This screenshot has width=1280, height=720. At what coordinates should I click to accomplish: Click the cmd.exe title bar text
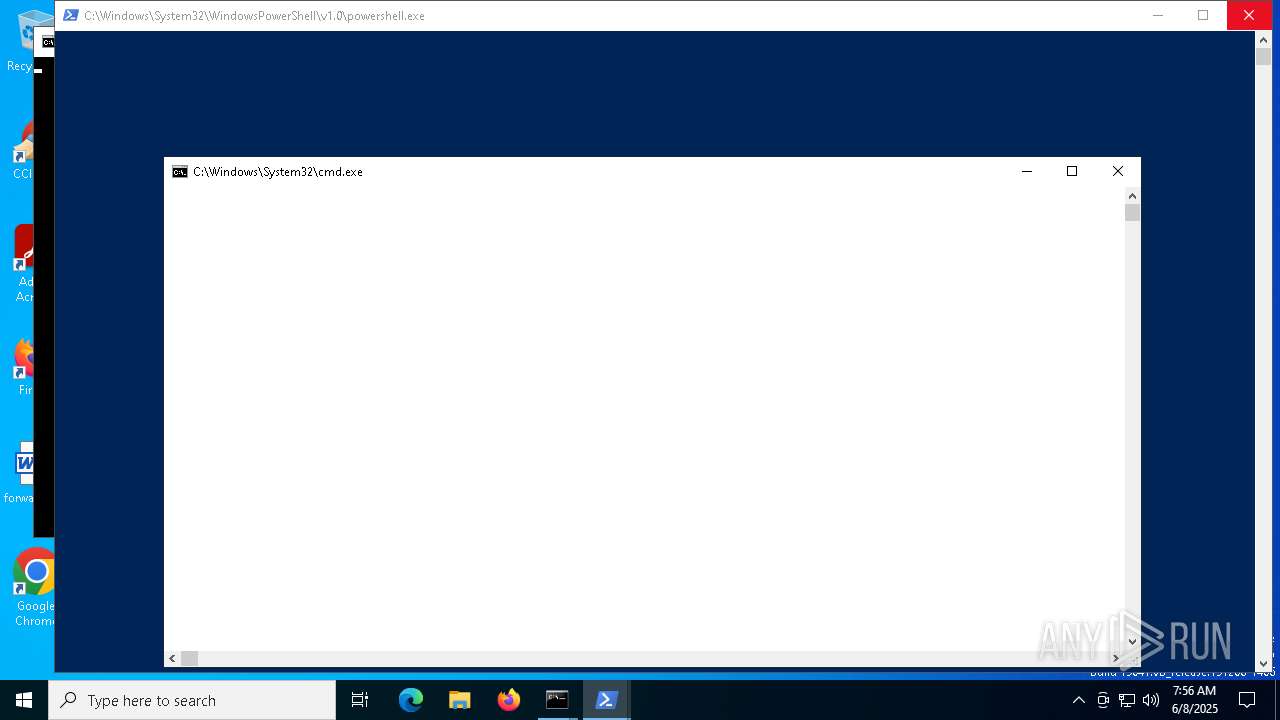pyautogui.click(x=278, y=172)
